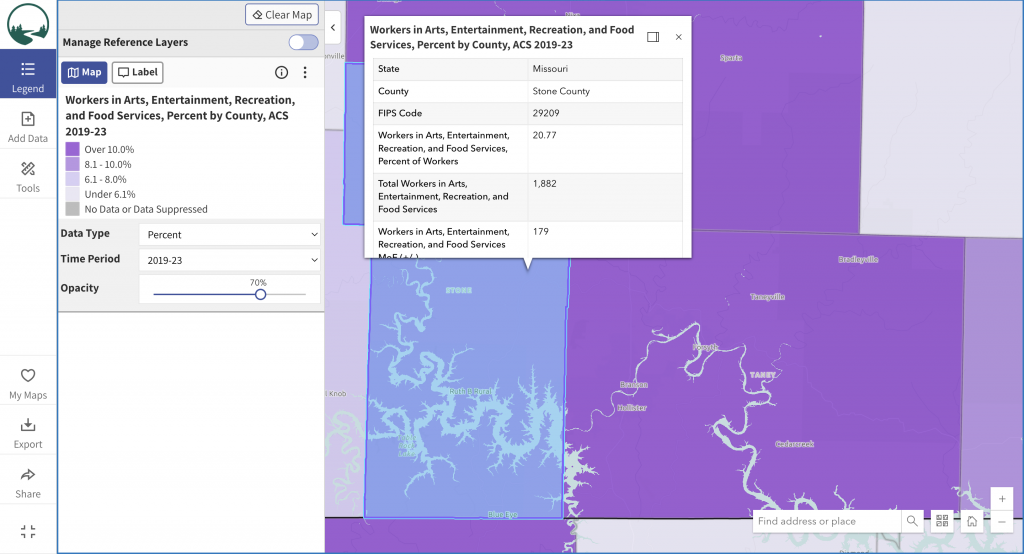Open the basemap gallery grid icon
Screen dimensions: 1024x554
[942, 521]
